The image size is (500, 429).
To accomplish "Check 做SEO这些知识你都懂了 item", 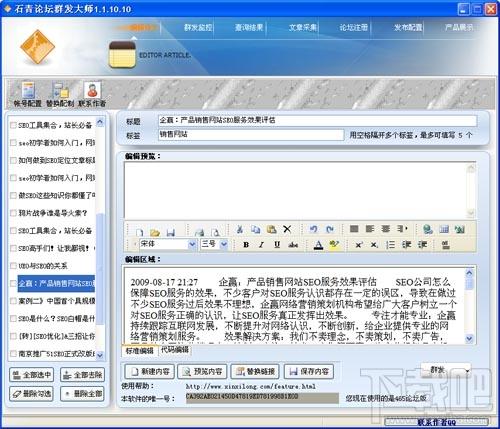I will tap(13, 195).
